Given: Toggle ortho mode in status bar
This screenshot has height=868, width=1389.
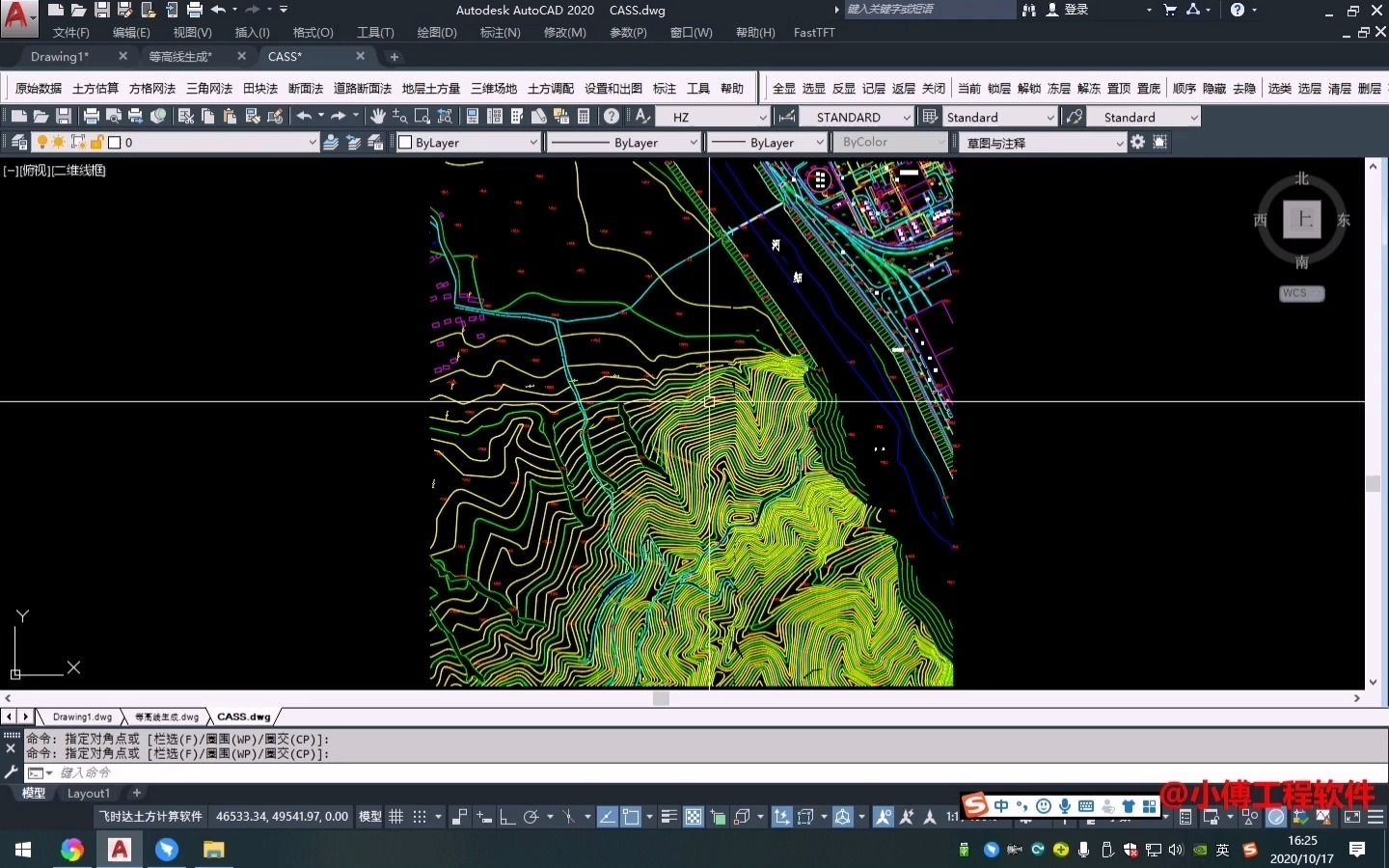Looking at the screenshot, I should (x=507, y=817).
